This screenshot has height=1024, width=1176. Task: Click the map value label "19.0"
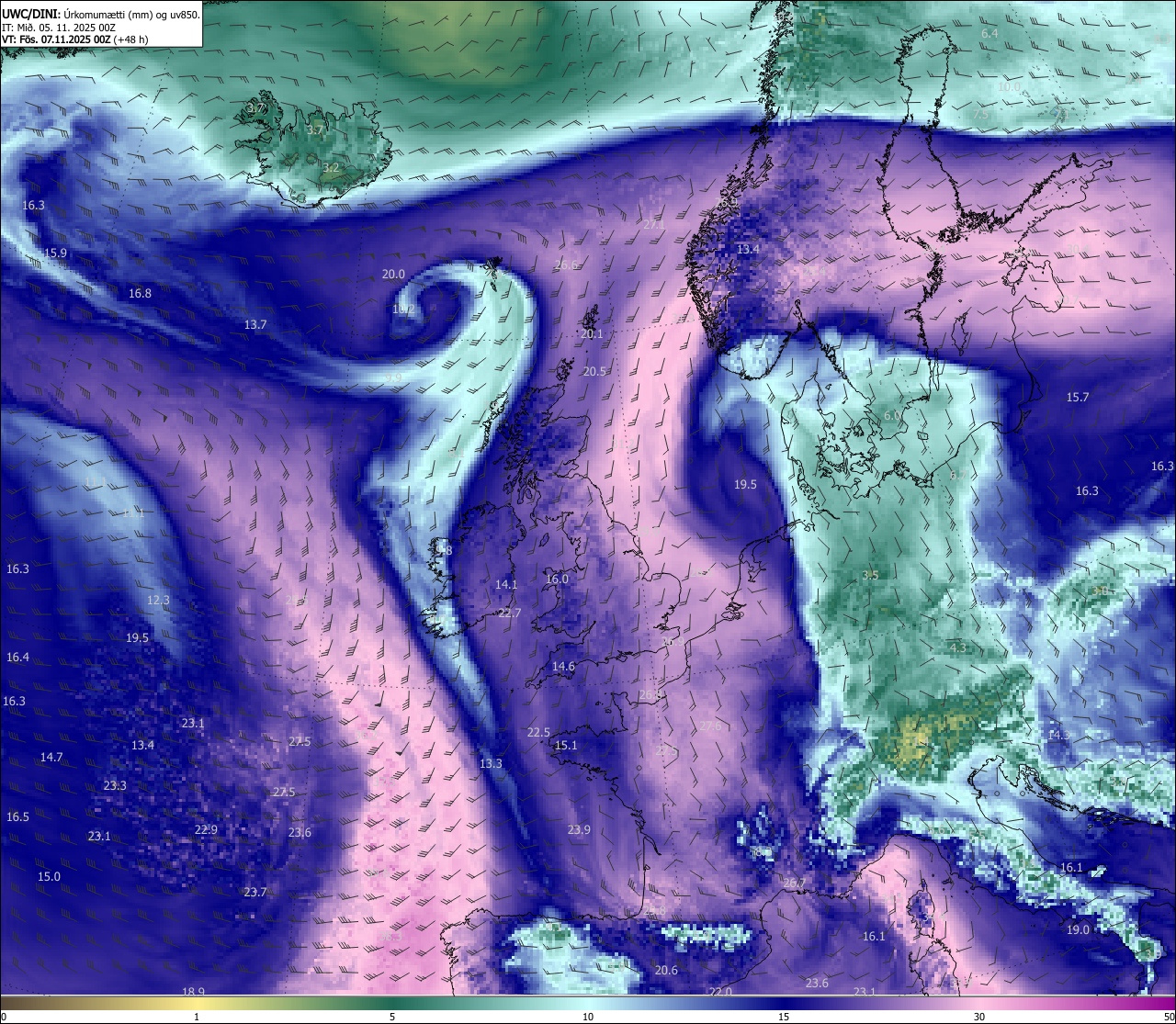[x=1078, y=930]
